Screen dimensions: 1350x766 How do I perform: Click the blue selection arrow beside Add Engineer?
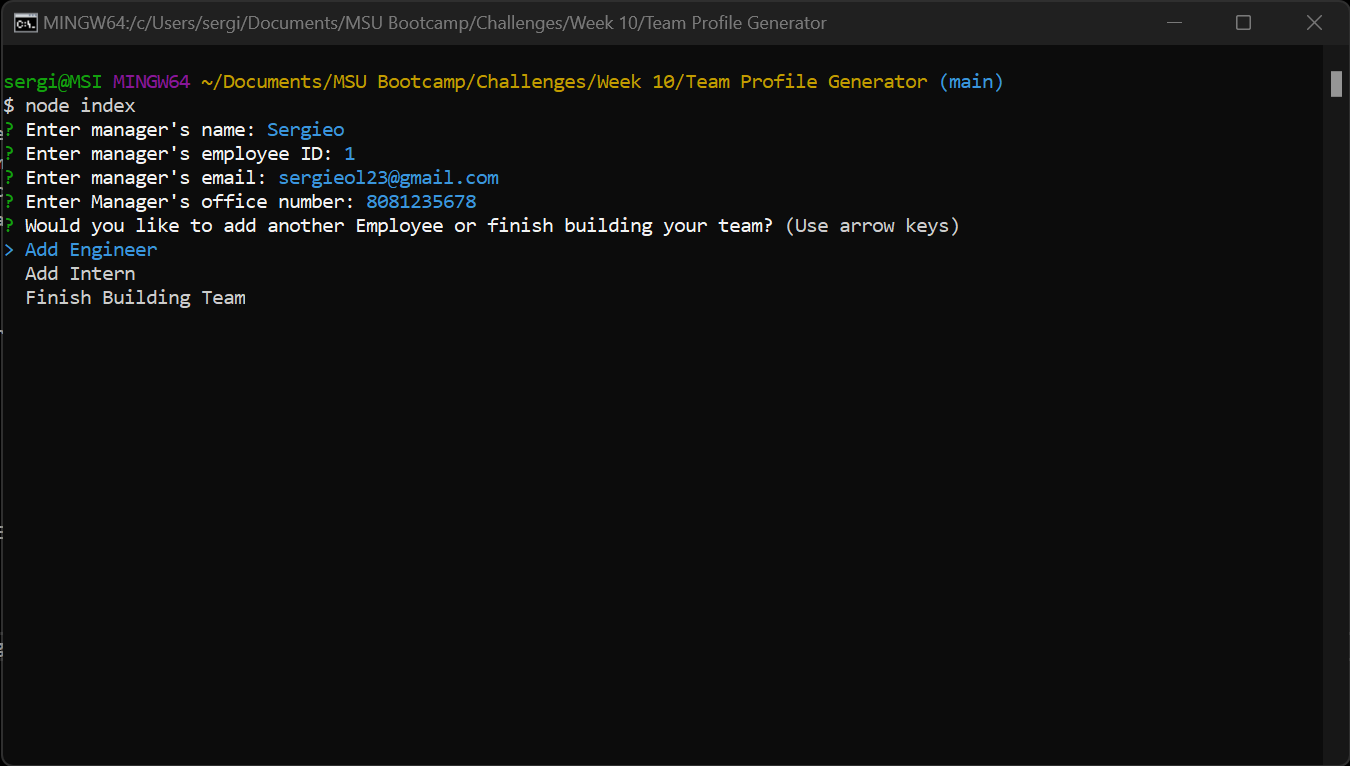click(11, 249)
